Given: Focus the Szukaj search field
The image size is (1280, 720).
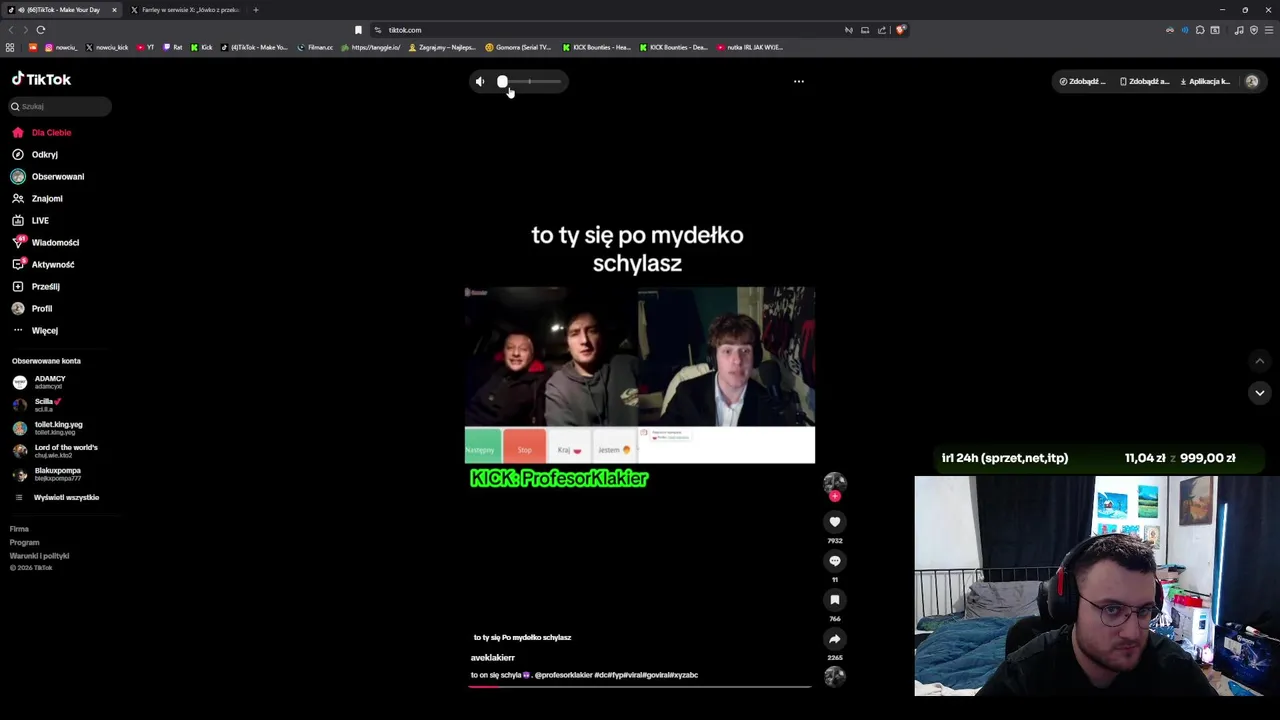Looking at the screenshot, I should tap(60, 106).
